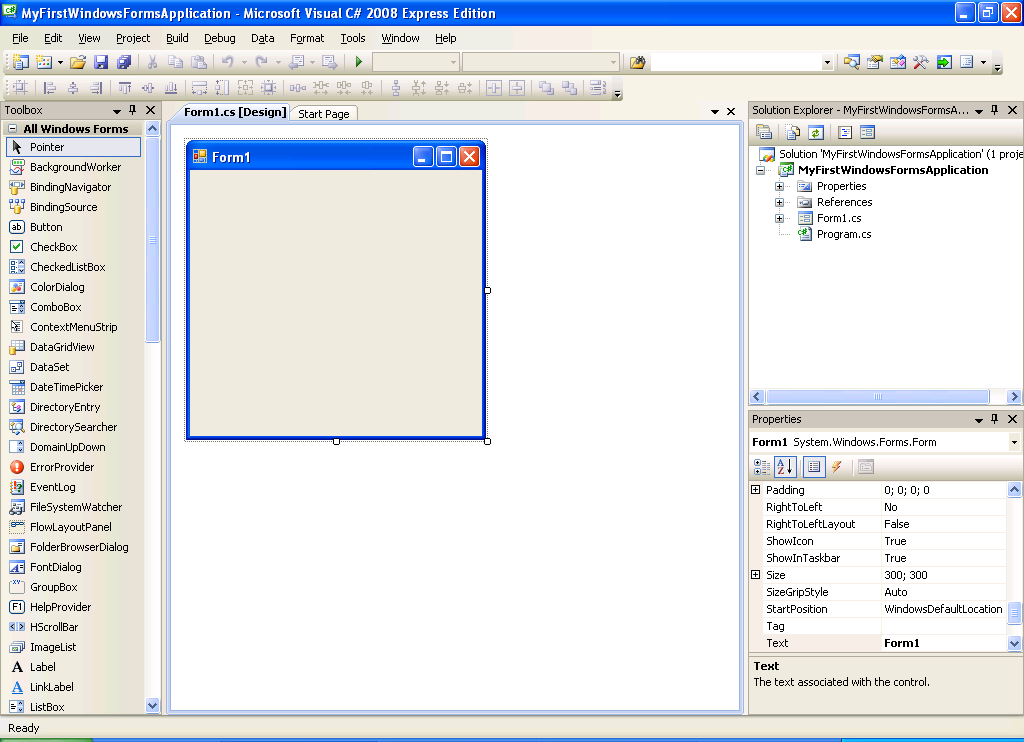This screenshot has width=1024, height=742.
Task: Switch Properties to Alphabetical sorting
Action: coord(786,467)
